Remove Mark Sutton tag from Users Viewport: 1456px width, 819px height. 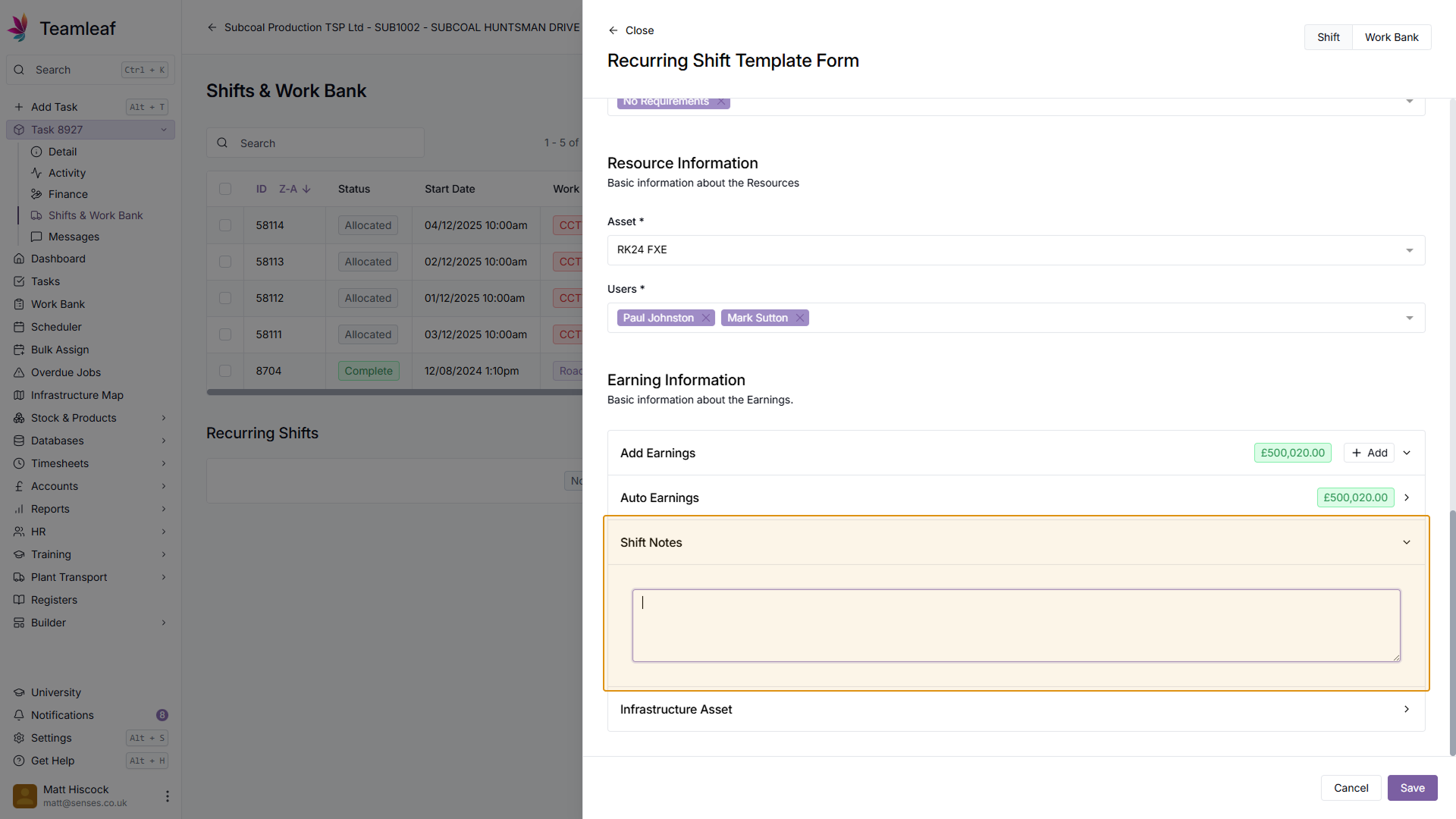[799, 318]
